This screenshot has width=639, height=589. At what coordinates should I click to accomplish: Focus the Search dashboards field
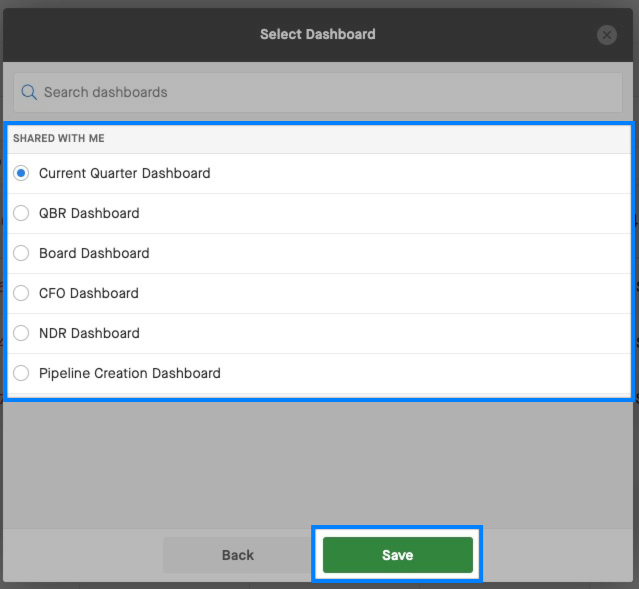pyautogui.click(x=318, y=93)
